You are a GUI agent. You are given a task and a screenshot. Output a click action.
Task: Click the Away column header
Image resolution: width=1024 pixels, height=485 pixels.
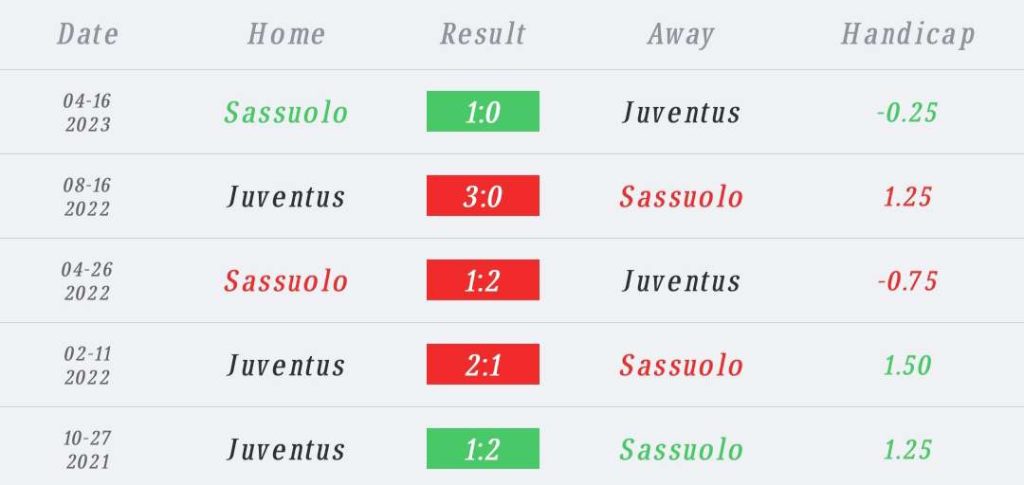click(681, 34)
